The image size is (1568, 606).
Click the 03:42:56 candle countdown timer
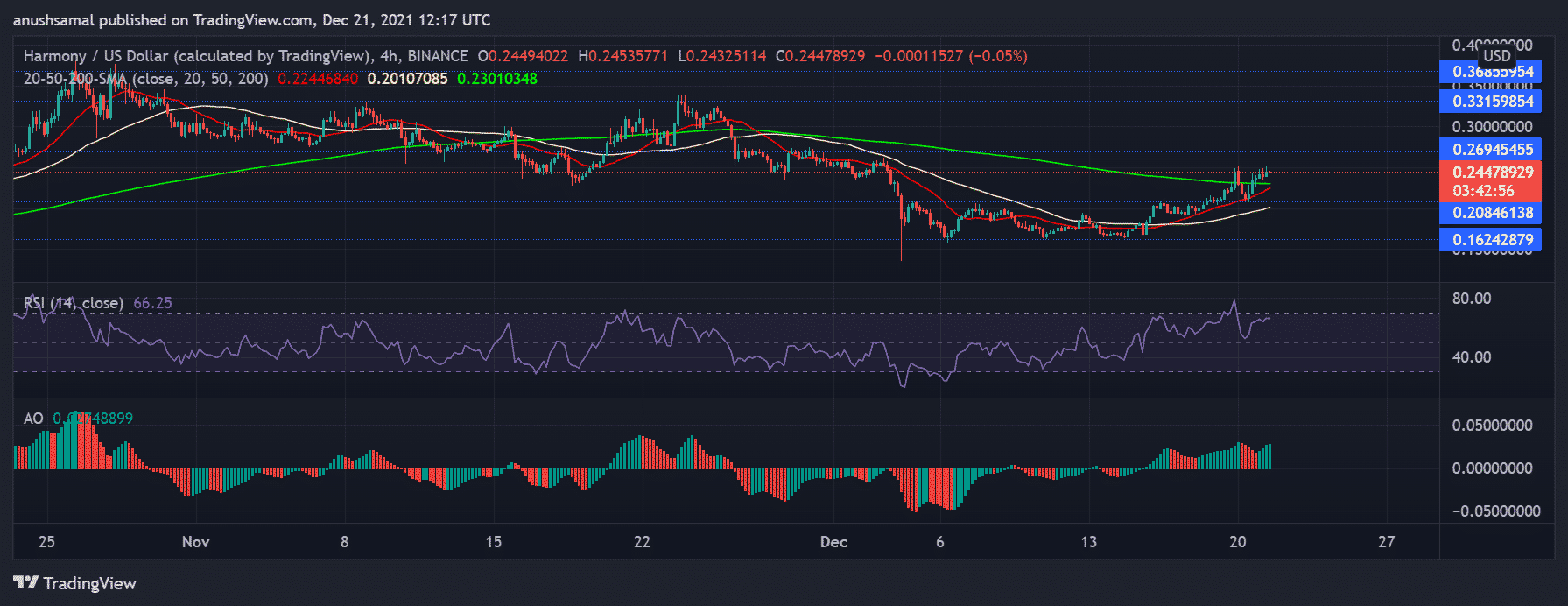1483,191
